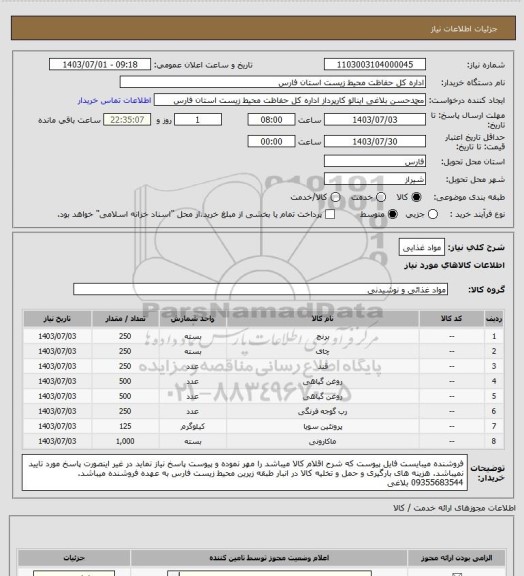Click the واحد شمارش column header
524x576 pixels.
[x=193, y=319]
